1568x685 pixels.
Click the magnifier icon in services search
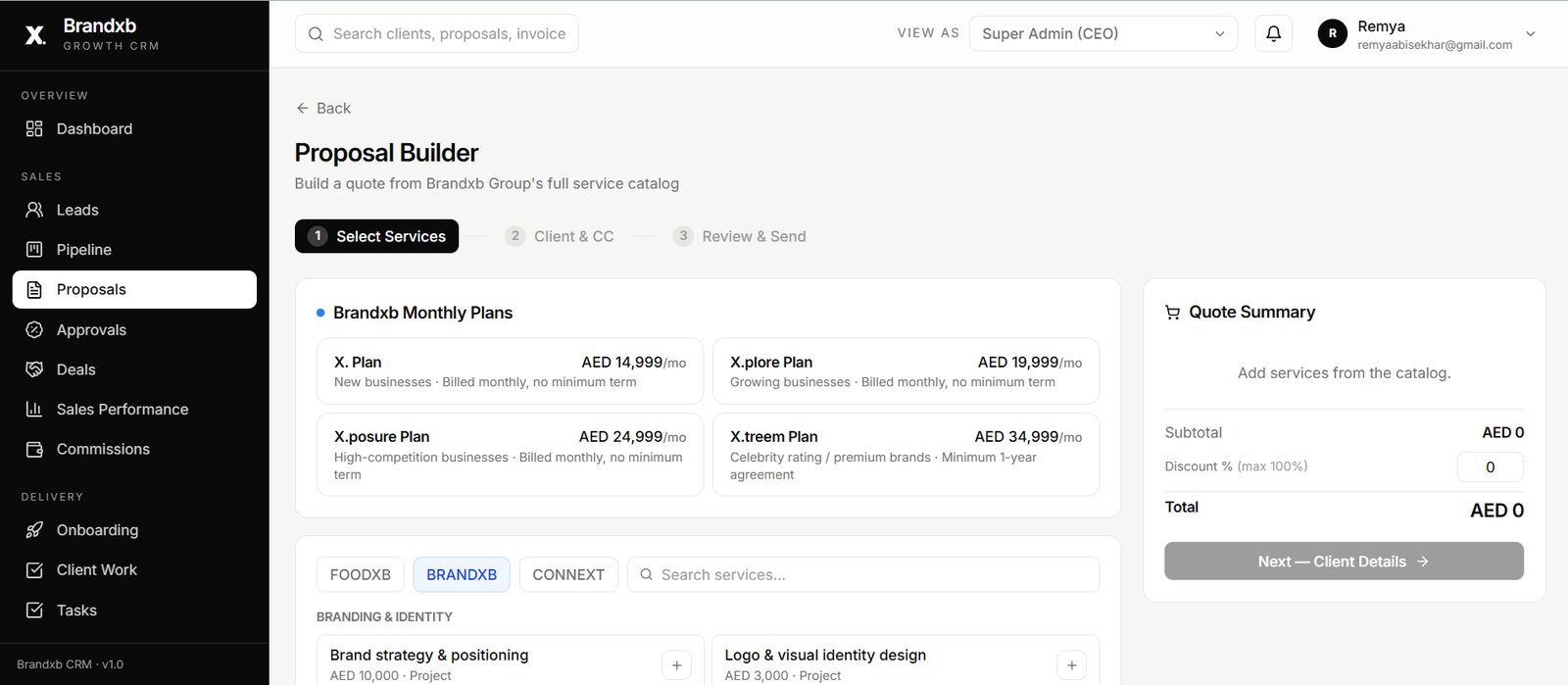click(646, 575)
